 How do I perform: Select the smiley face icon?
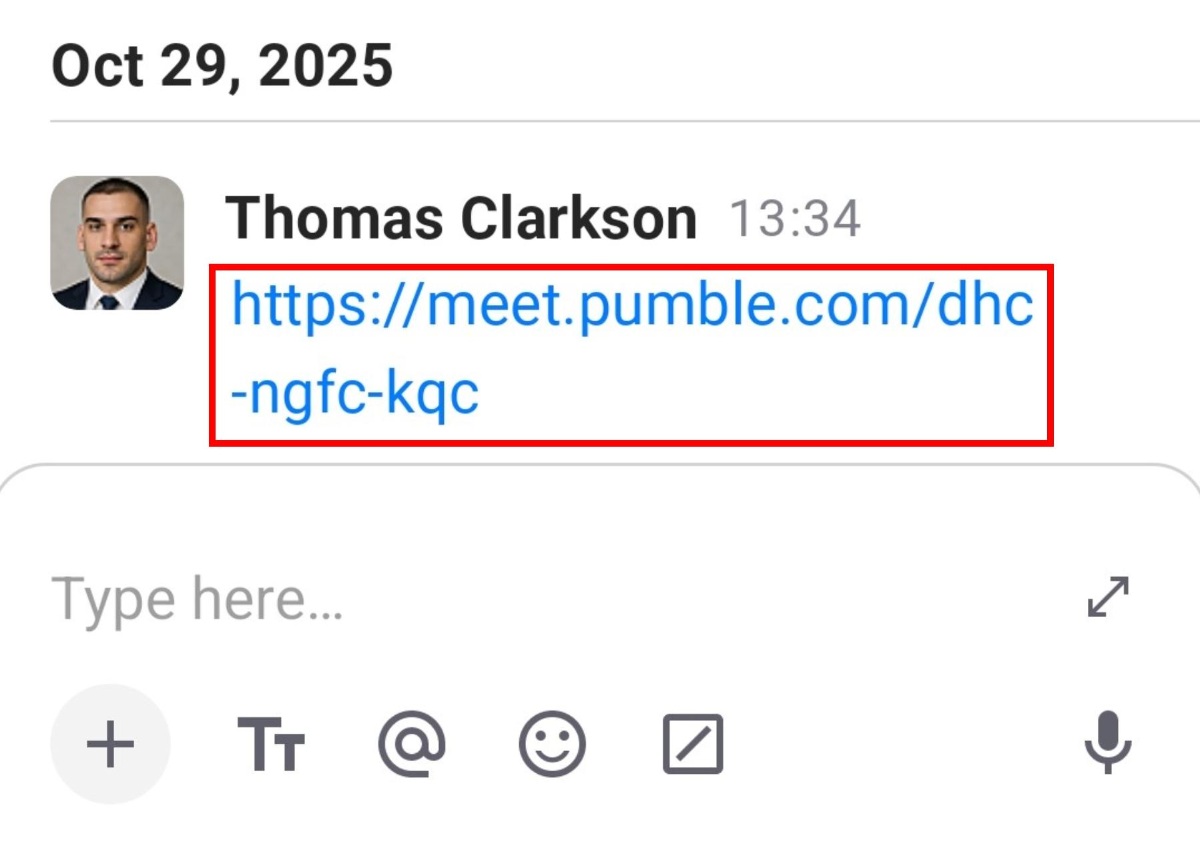click(552, 745)
